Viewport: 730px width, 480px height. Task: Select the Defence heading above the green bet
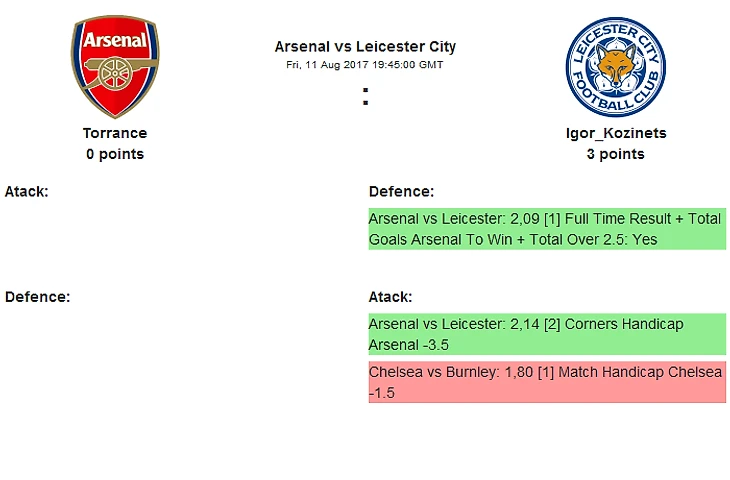[x=401, y=191]
